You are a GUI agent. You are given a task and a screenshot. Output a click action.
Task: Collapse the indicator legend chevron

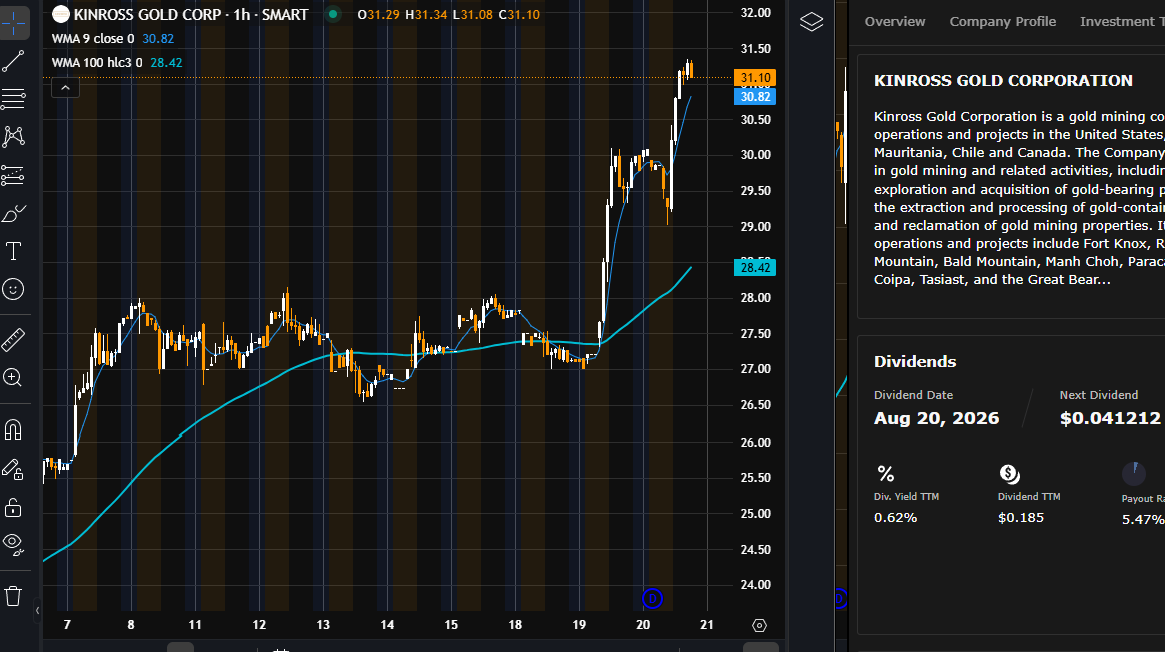click(65, 88)
